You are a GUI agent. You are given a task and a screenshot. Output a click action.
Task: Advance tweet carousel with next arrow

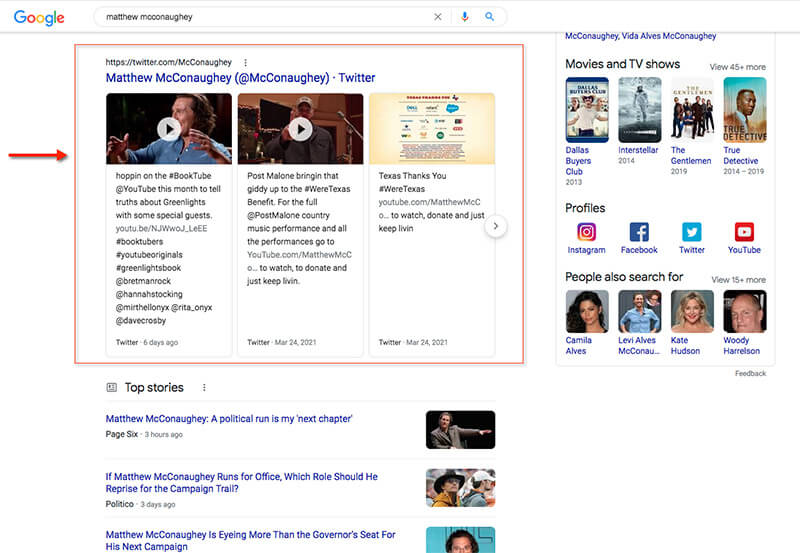495,226
